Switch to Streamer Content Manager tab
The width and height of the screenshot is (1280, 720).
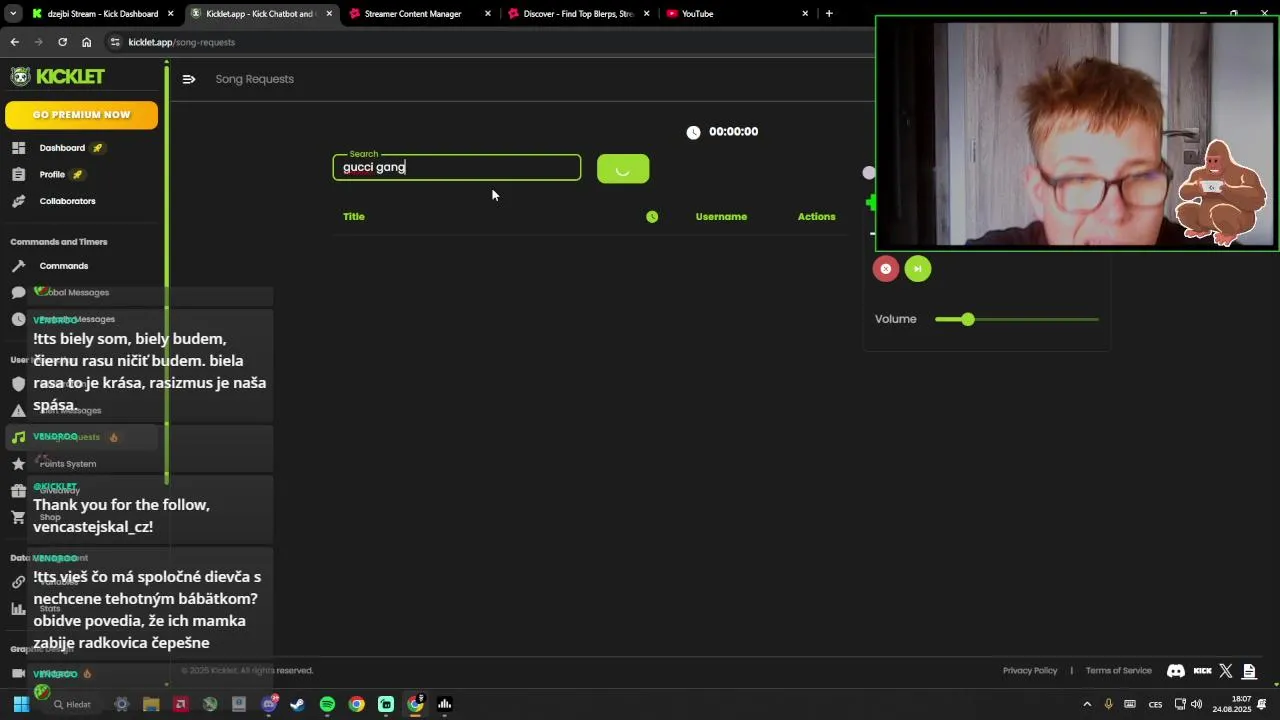(x=420, y=14)
